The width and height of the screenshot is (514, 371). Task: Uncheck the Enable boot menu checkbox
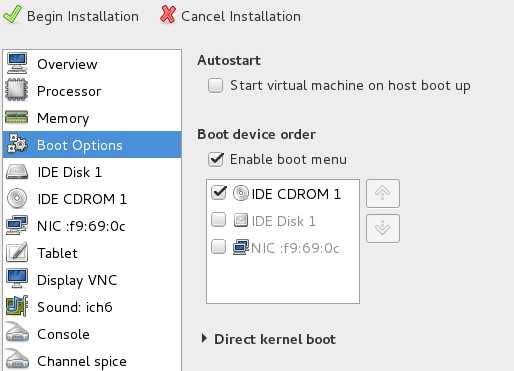tap(215, 159)
